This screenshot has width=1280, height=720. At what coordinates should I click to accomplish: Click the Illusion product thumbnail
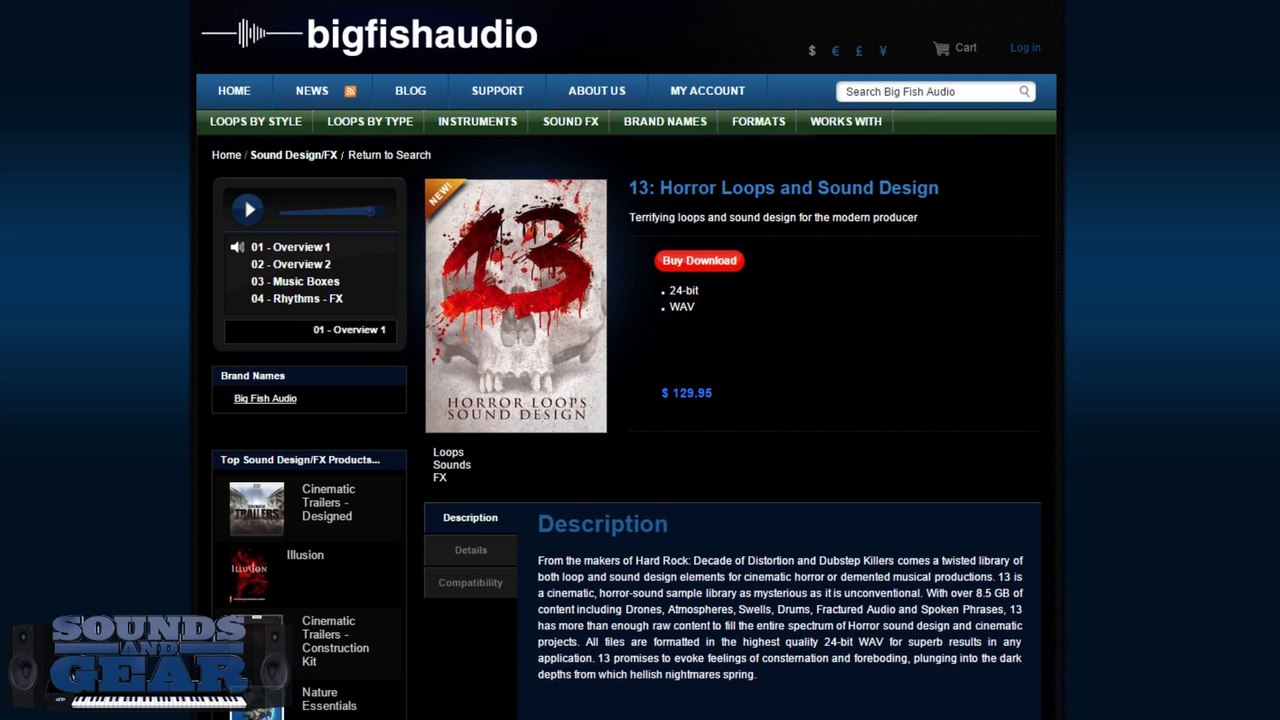[x=249, y=575]
